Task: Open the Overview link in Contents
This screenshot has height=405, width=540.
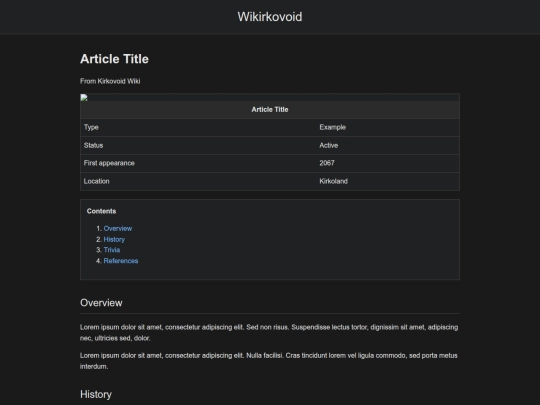Action: [118, 228]
